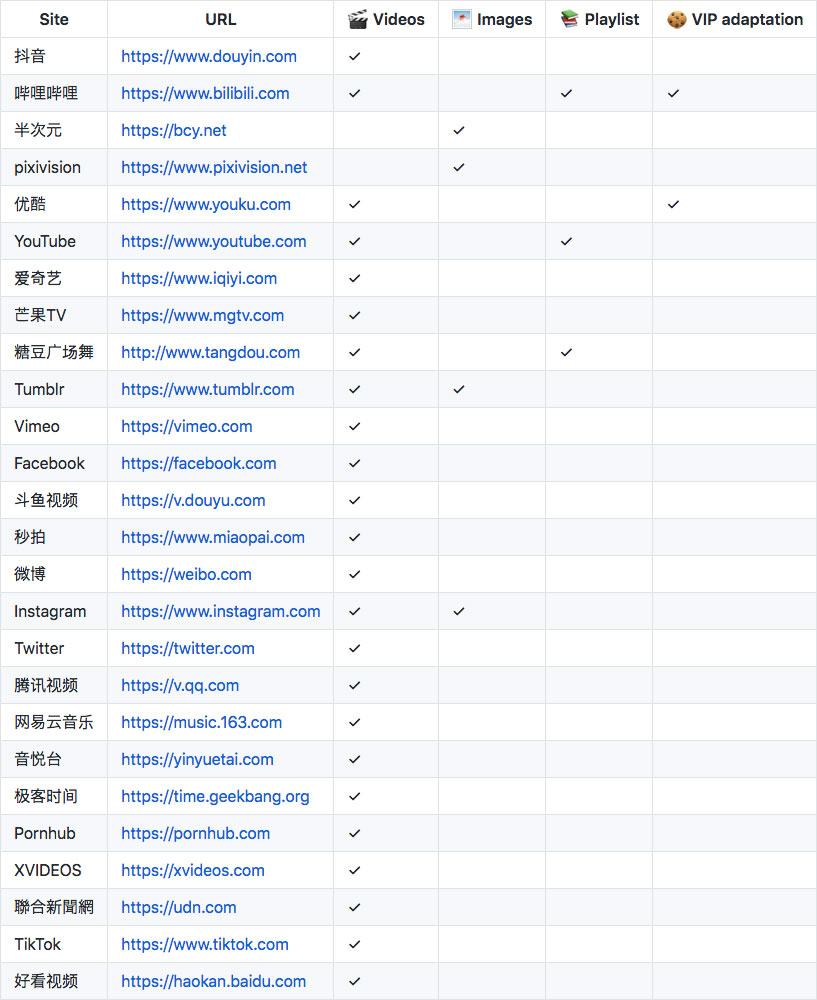Click the yinyuetai.com link

click(197, 759)
